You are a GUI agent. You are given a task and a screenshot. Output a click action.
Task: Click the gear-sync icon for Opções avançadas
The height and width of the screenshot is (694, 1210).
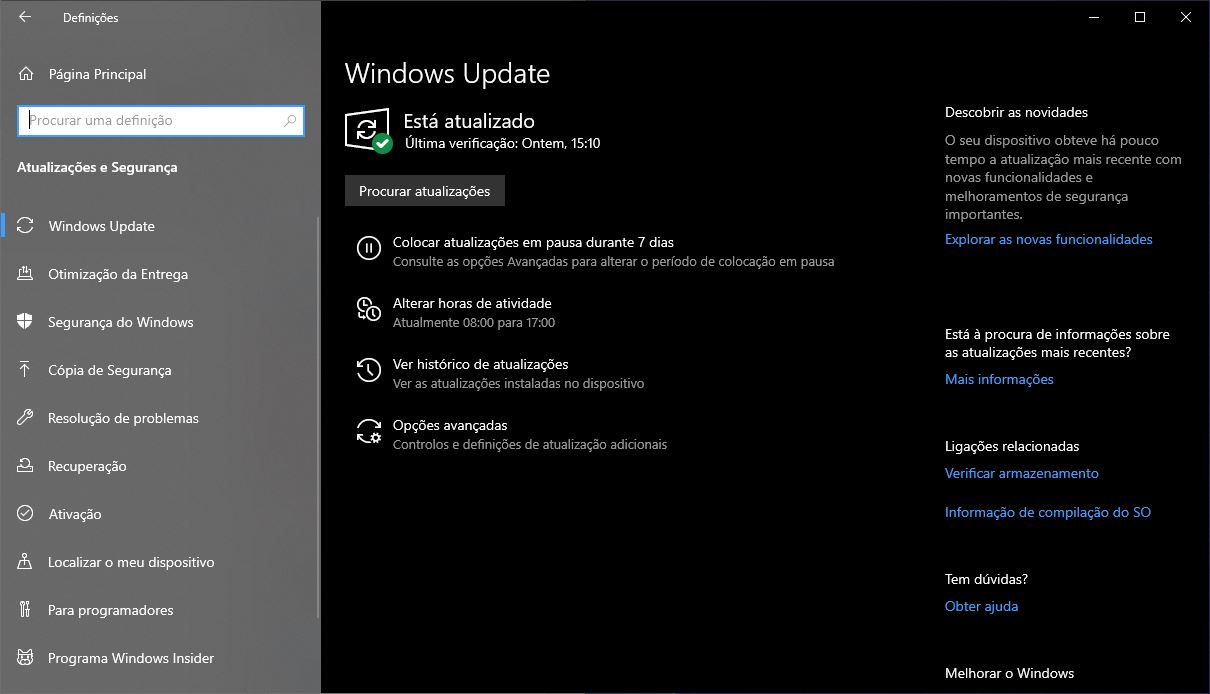click(x=369, y=431)
